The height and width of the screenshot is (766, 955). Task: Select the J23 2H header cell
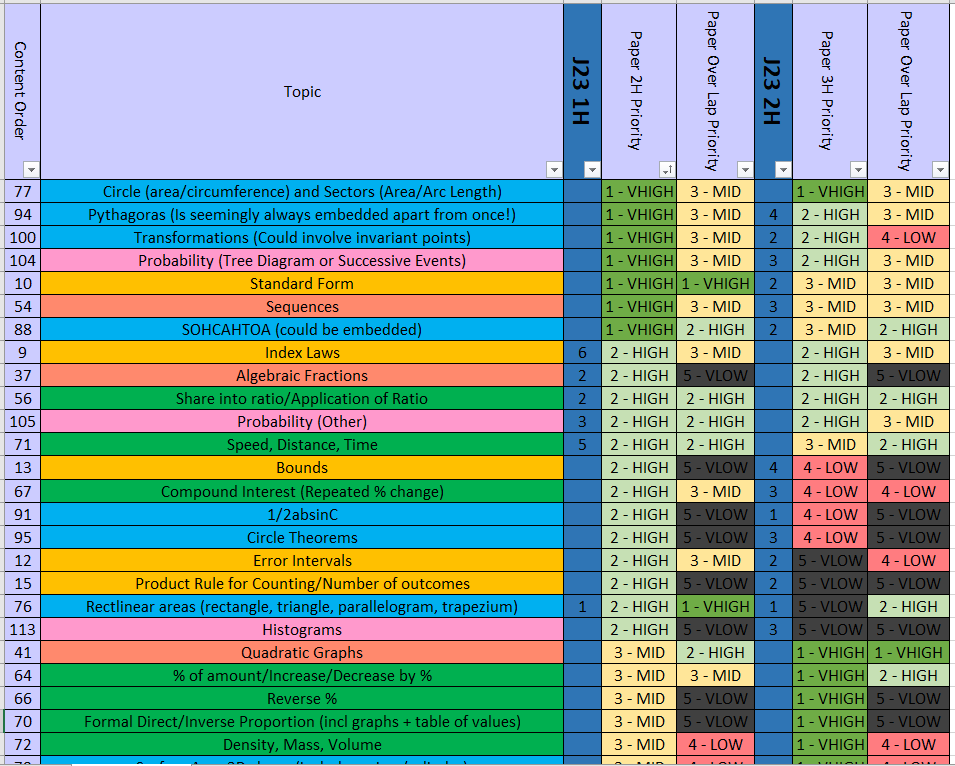pos(774,91)
